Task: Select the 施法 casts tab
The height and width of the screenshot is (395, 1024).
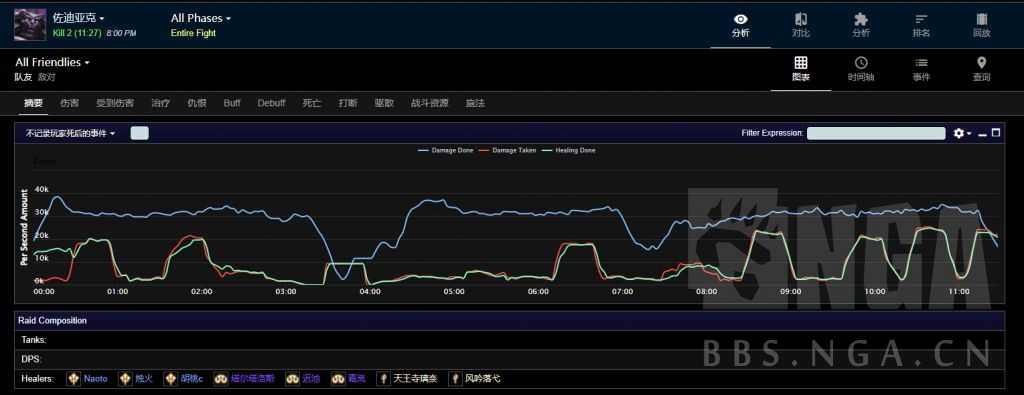Action: [x=475, y=103]
